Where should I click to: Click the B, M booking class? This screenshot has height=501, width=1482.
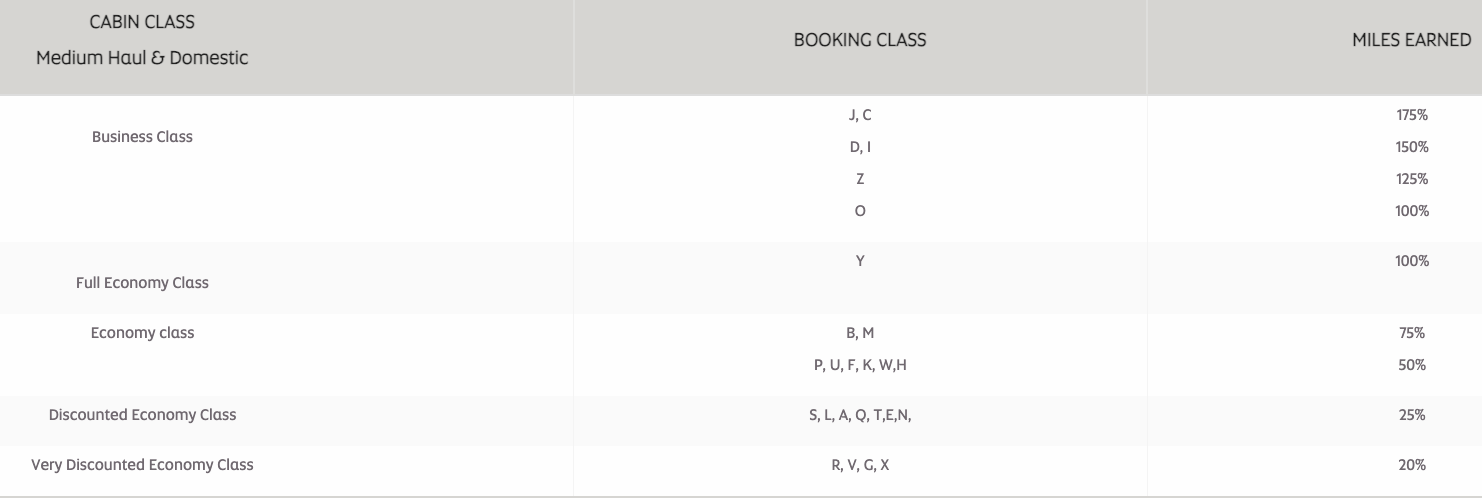[860, 333]
